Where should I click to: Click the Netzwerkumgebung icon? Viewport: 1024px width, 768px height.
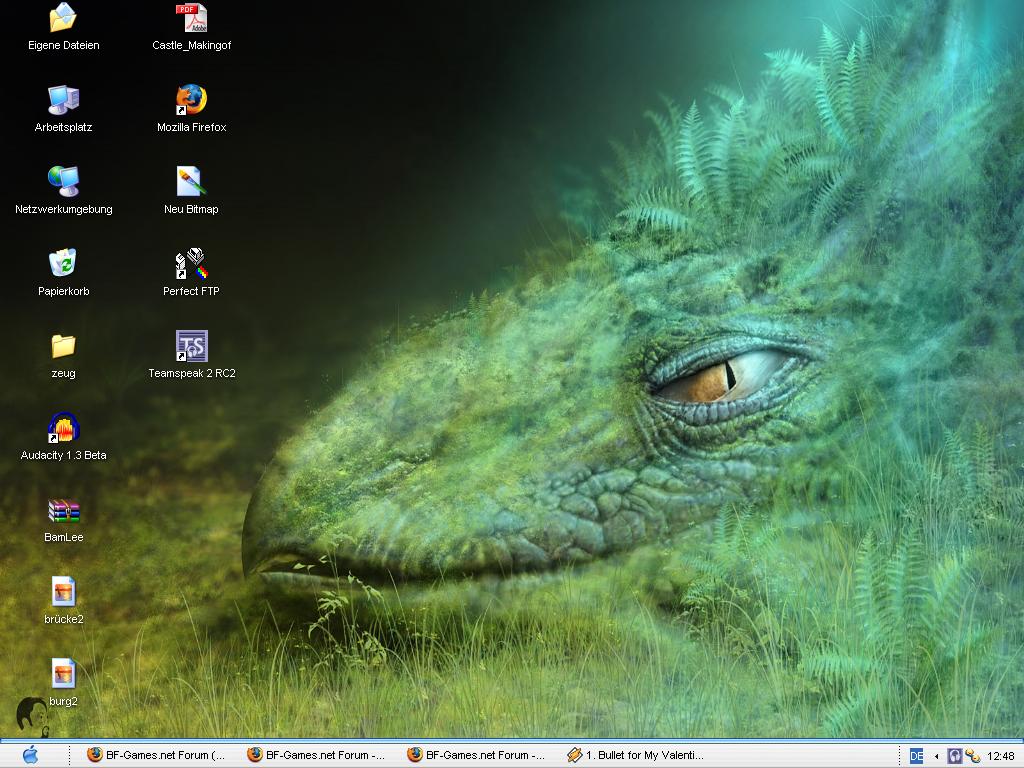[x=63, y=182]
